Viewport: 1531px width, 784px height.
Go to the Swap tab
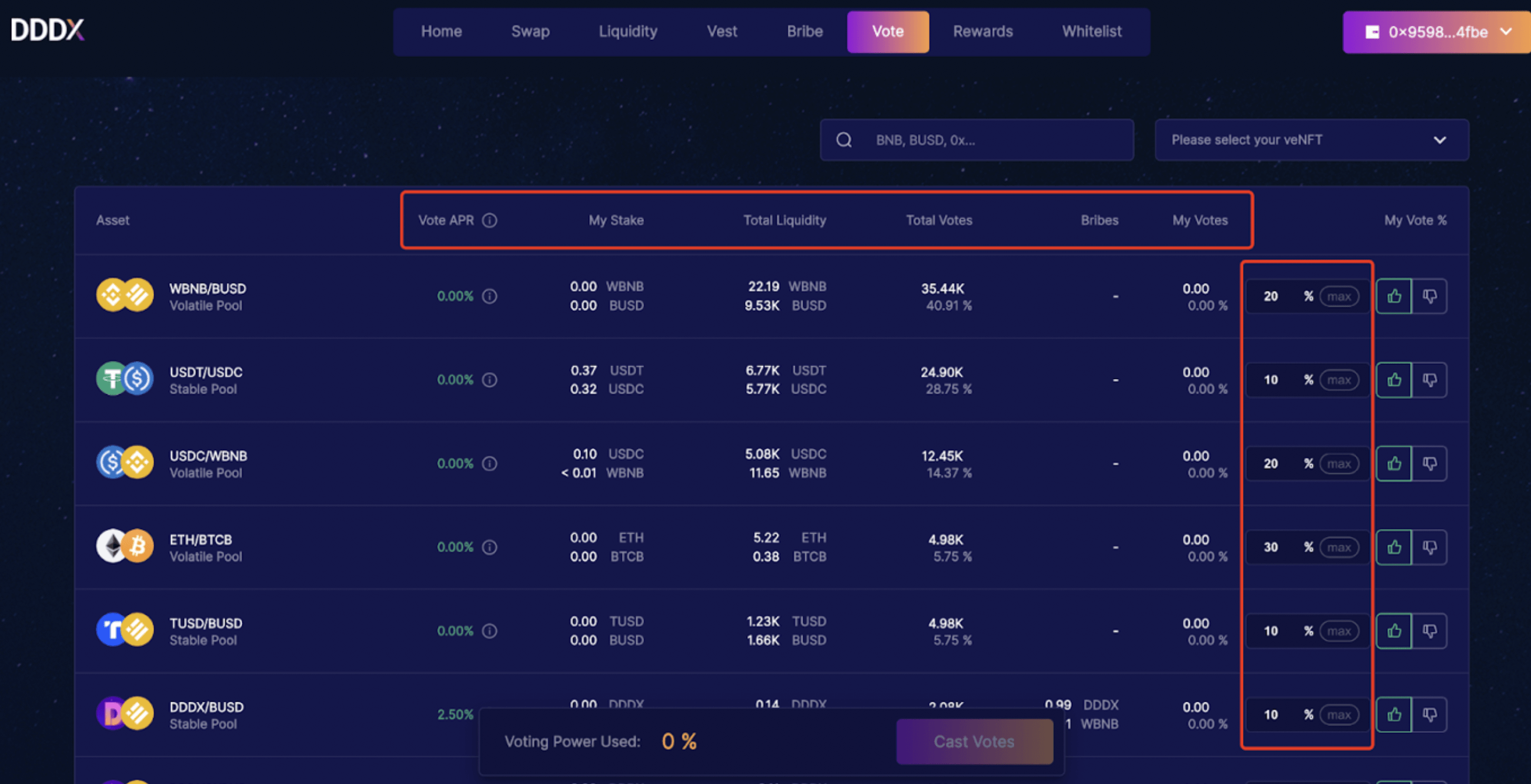[x=530, y=32]
